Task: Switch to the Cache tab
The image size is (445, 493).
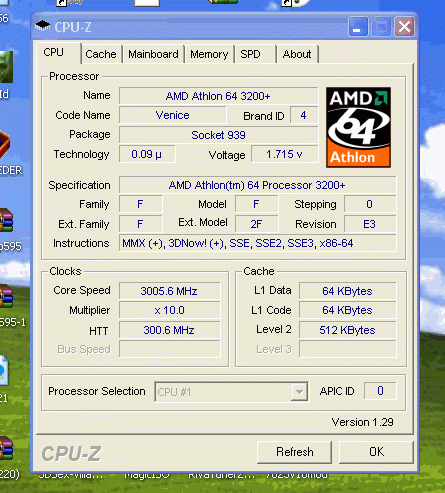Action: pos(101,54)
